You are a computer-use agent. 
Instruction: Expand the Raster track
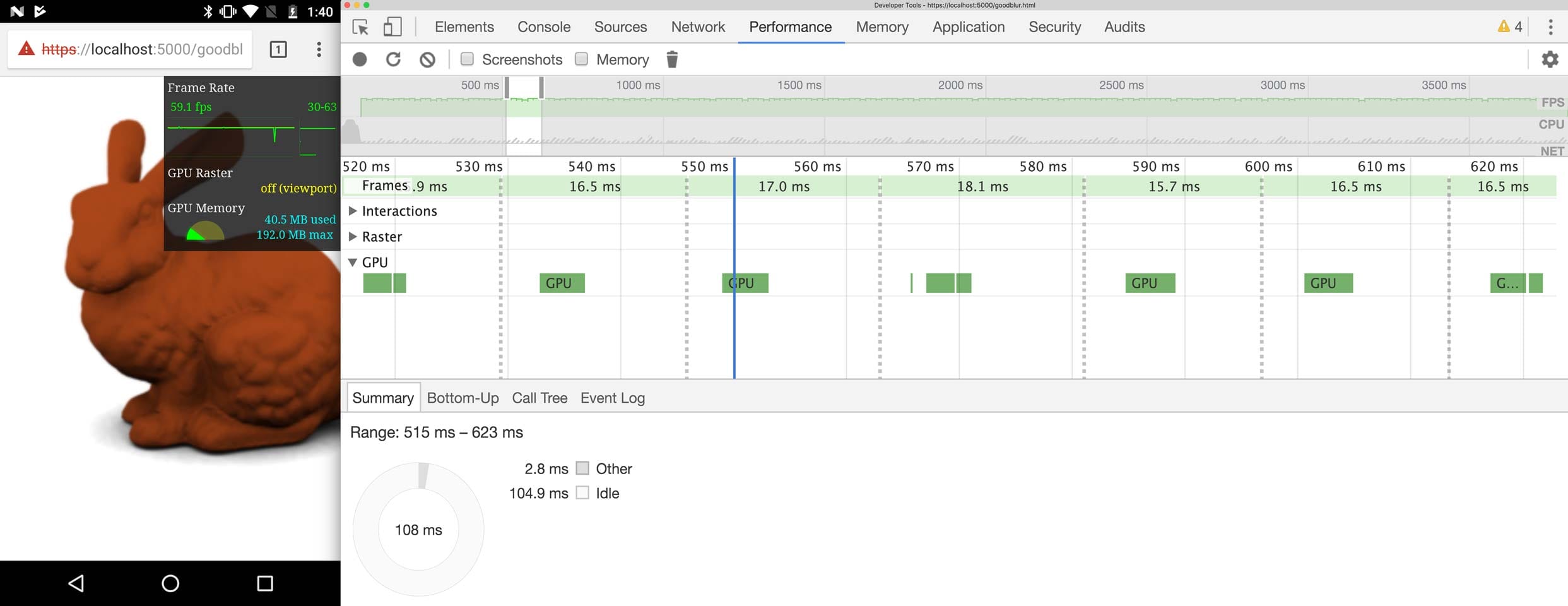353,237
